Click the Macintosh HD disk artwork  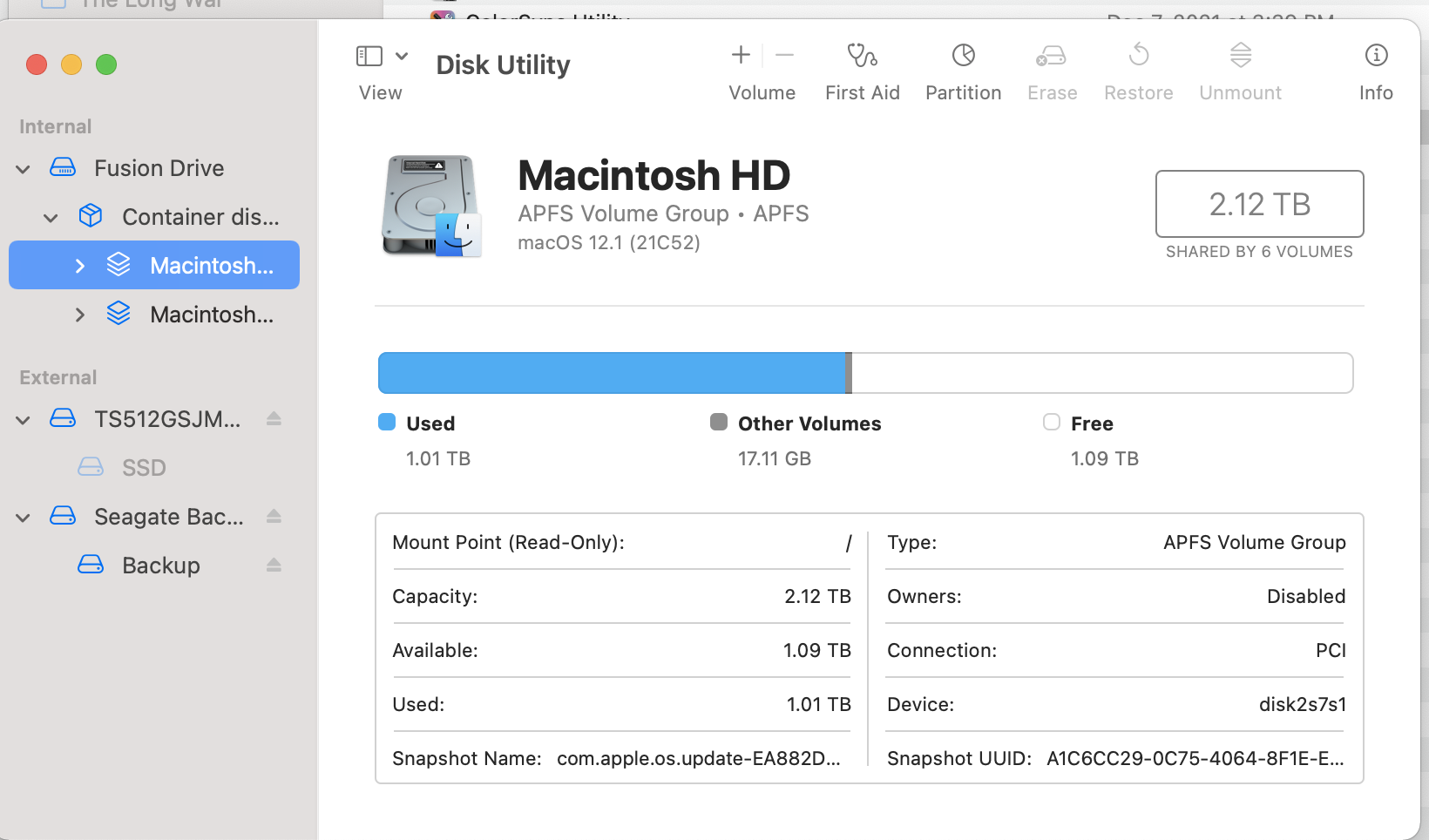click(x=431, y=206)
